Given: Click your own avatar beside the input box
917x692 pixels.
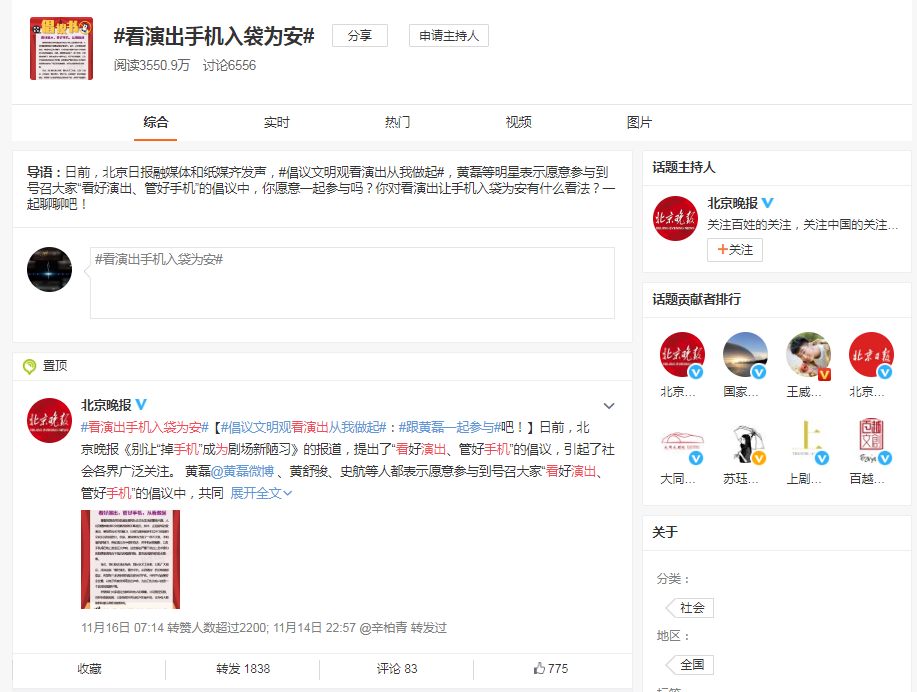Looking at the screenshot, I should (50, 269).
